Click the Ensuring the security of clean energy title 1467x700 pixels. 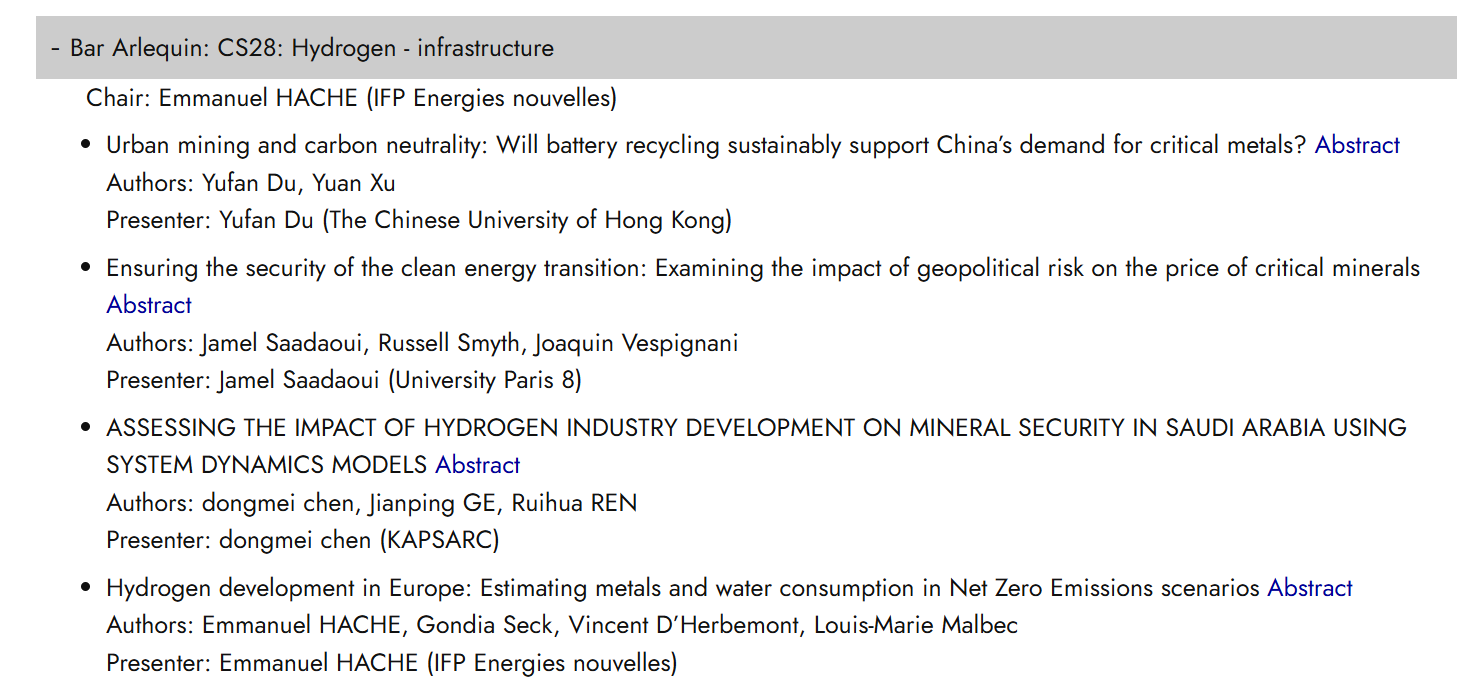click(x=763, y=268)
